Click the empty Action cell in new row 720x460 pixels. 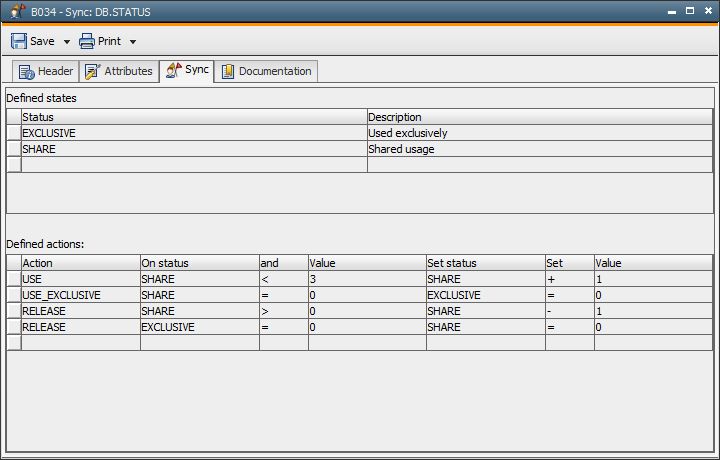pos(81,342)
